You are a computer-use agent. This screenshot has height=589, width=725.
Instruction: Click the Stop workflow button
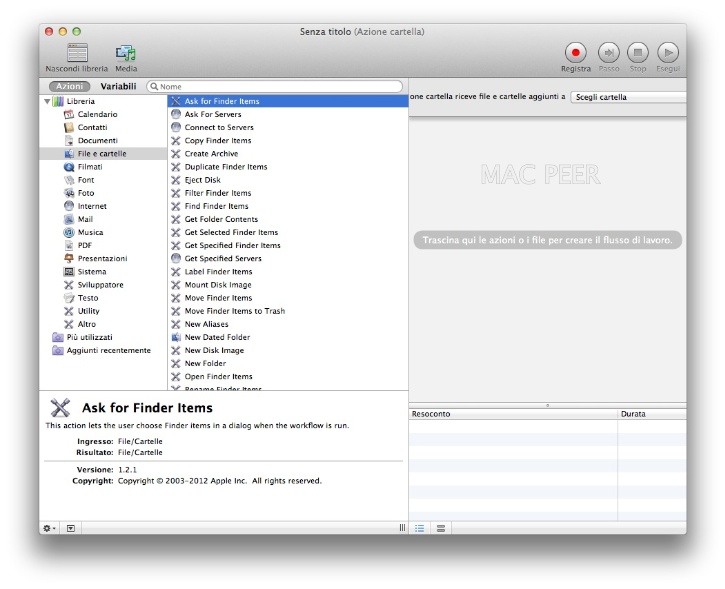[x=638, y=53]
